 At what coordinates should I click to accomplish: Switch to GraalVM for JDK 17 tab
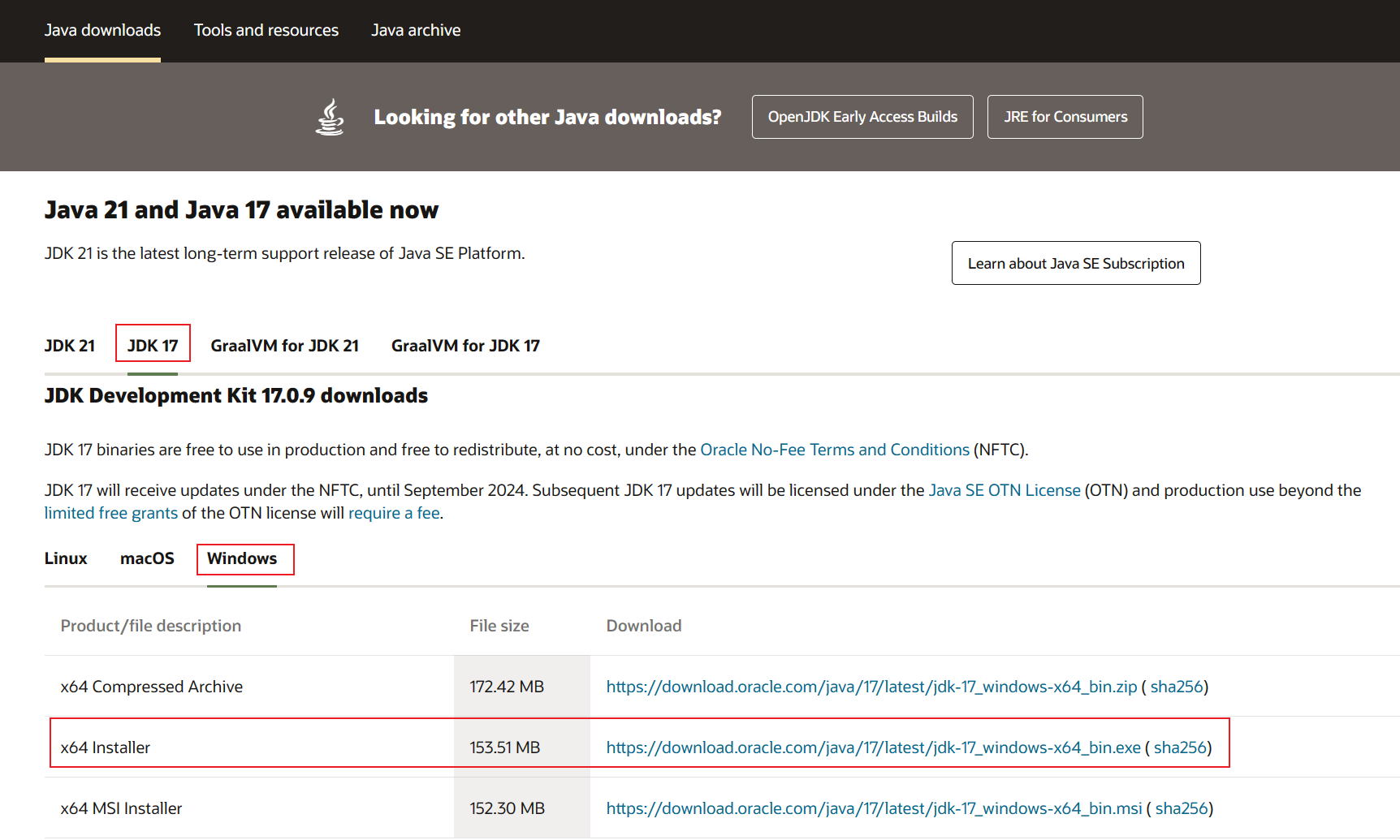coord(465,346)
